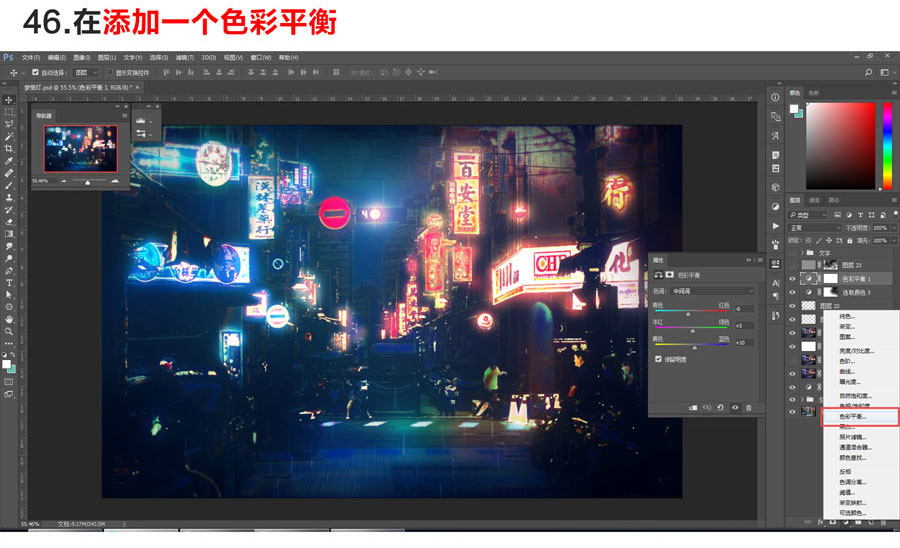Click the foreground color swatch in Color panel
Screen dimensions: 900x548
click(794, 108)
